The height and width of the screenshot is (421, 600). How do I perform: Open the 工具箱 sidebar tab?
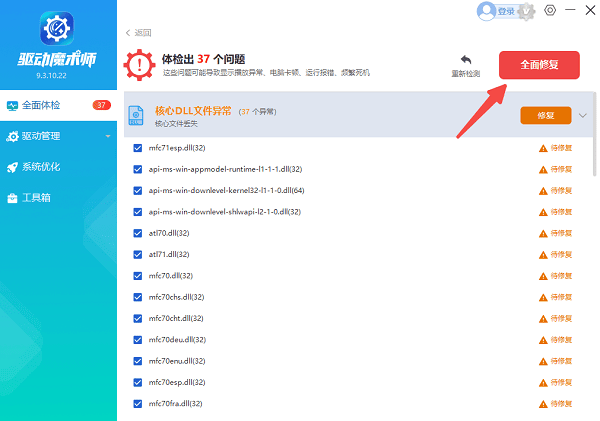pyautogui.click(x=58, y=198)
